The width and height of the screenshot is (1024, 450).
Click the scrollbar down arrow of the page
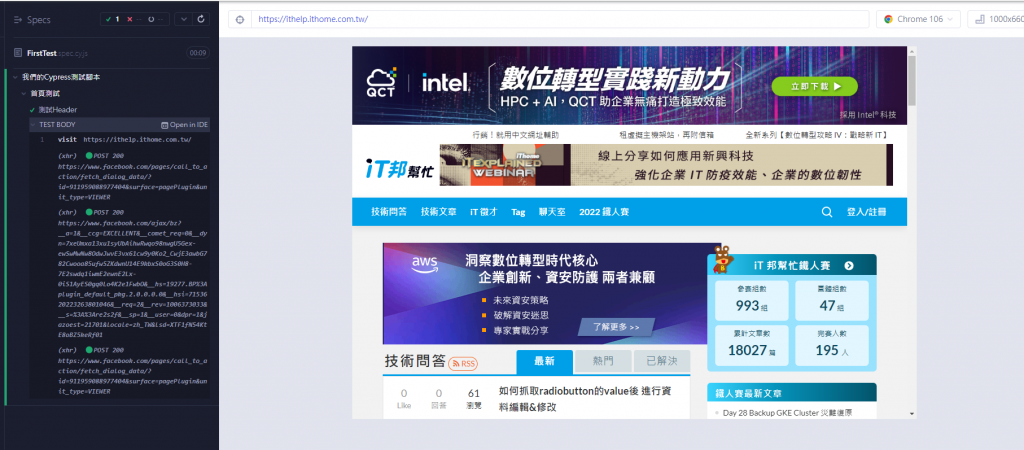pos(912,413)
